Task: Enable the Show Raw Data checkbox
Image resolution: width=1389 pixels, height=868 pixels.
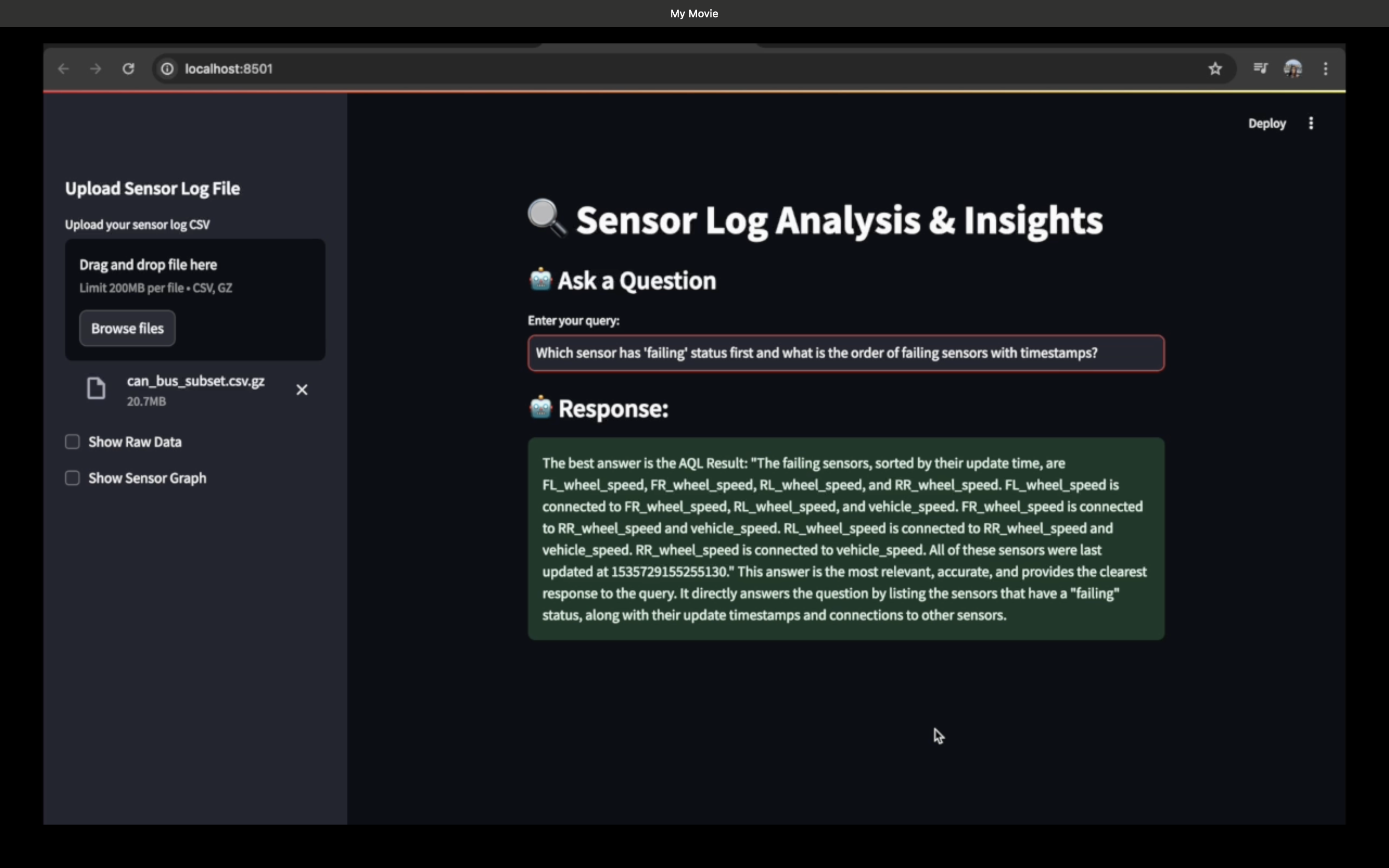Action: 72,441
